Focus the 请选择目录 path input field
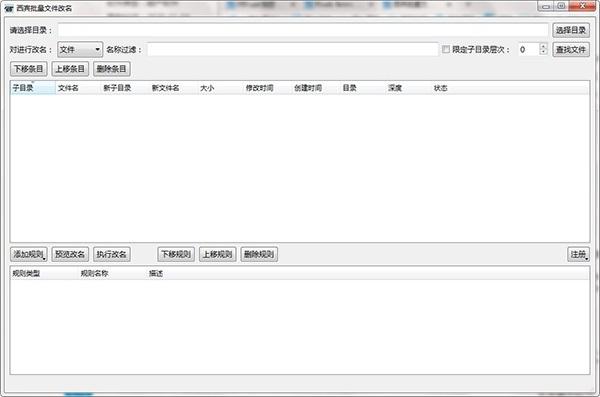Image resolution: width=600 pixels, height=397 pixels. click(x=303, y=30)
